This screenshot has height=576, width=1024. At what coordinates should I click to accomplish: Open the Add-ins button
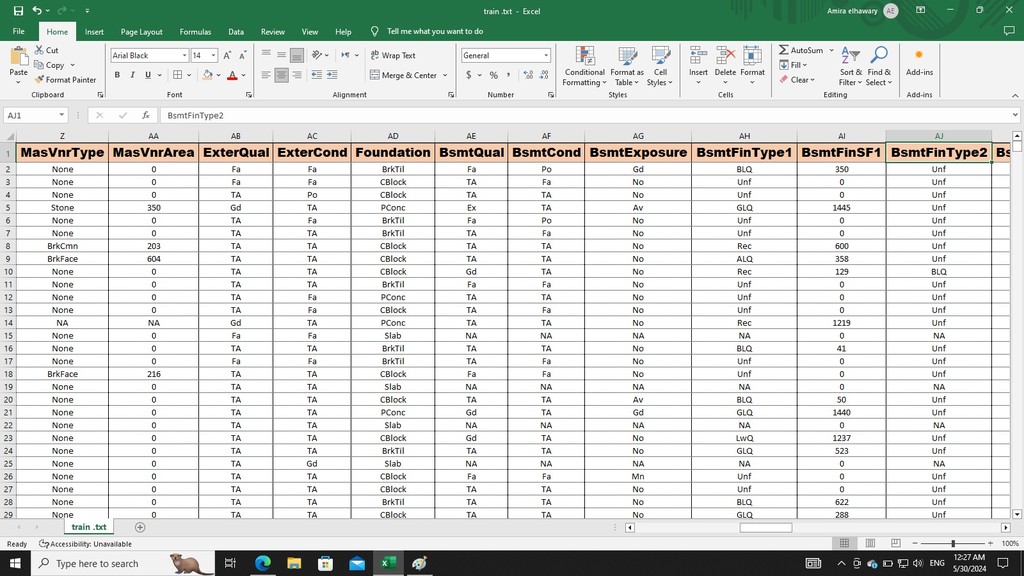click(x=919, y=61)
